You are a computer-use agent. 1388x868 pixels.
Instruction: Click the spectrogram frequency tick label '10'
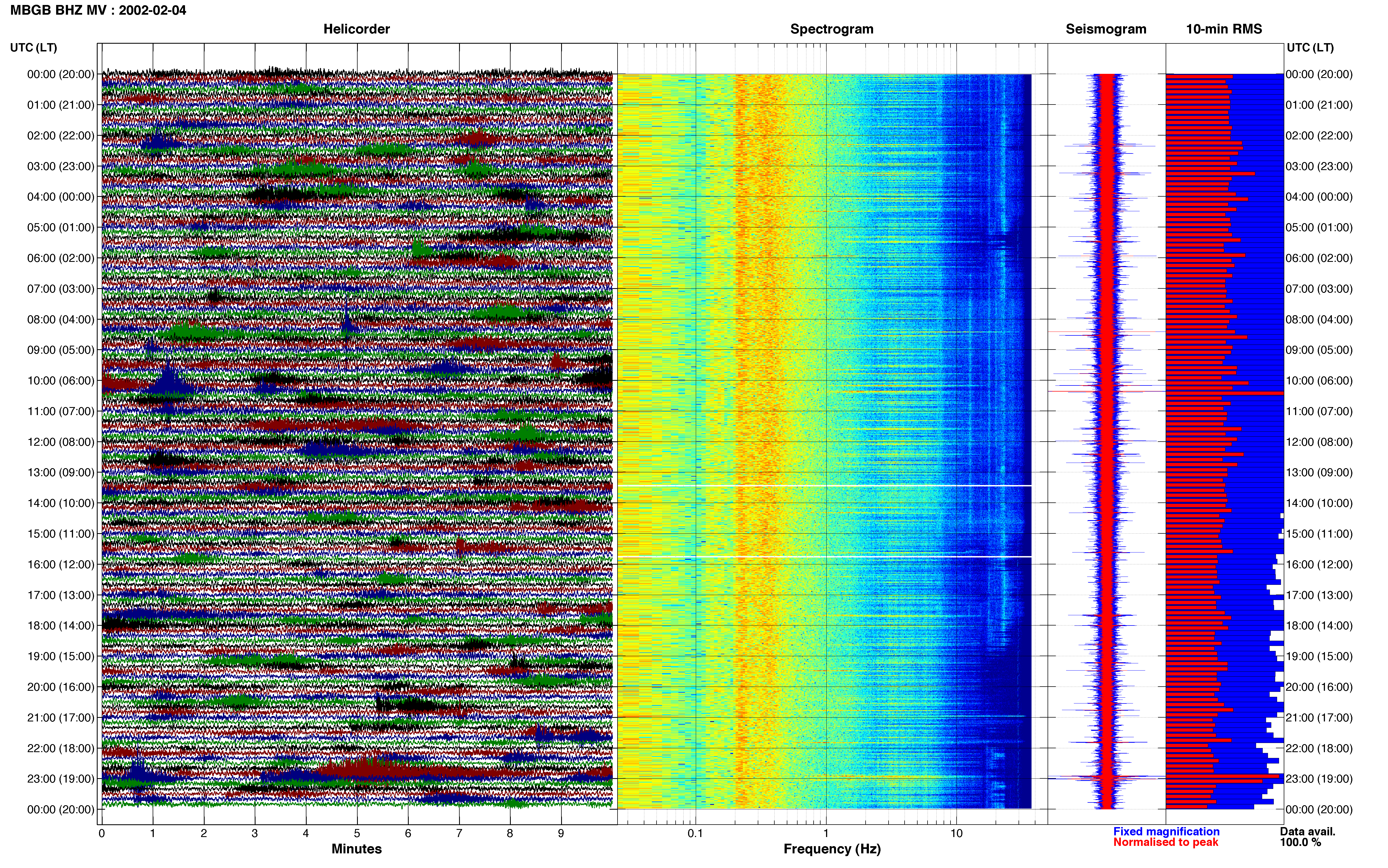[956, 833]
